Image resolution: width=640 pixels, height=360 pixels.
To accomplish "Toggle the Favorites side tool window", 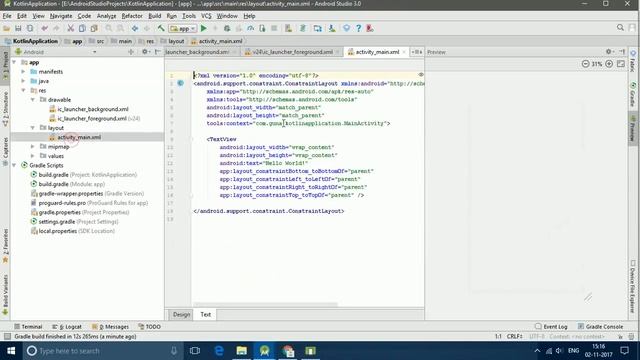I will click(x=5, y=246).
